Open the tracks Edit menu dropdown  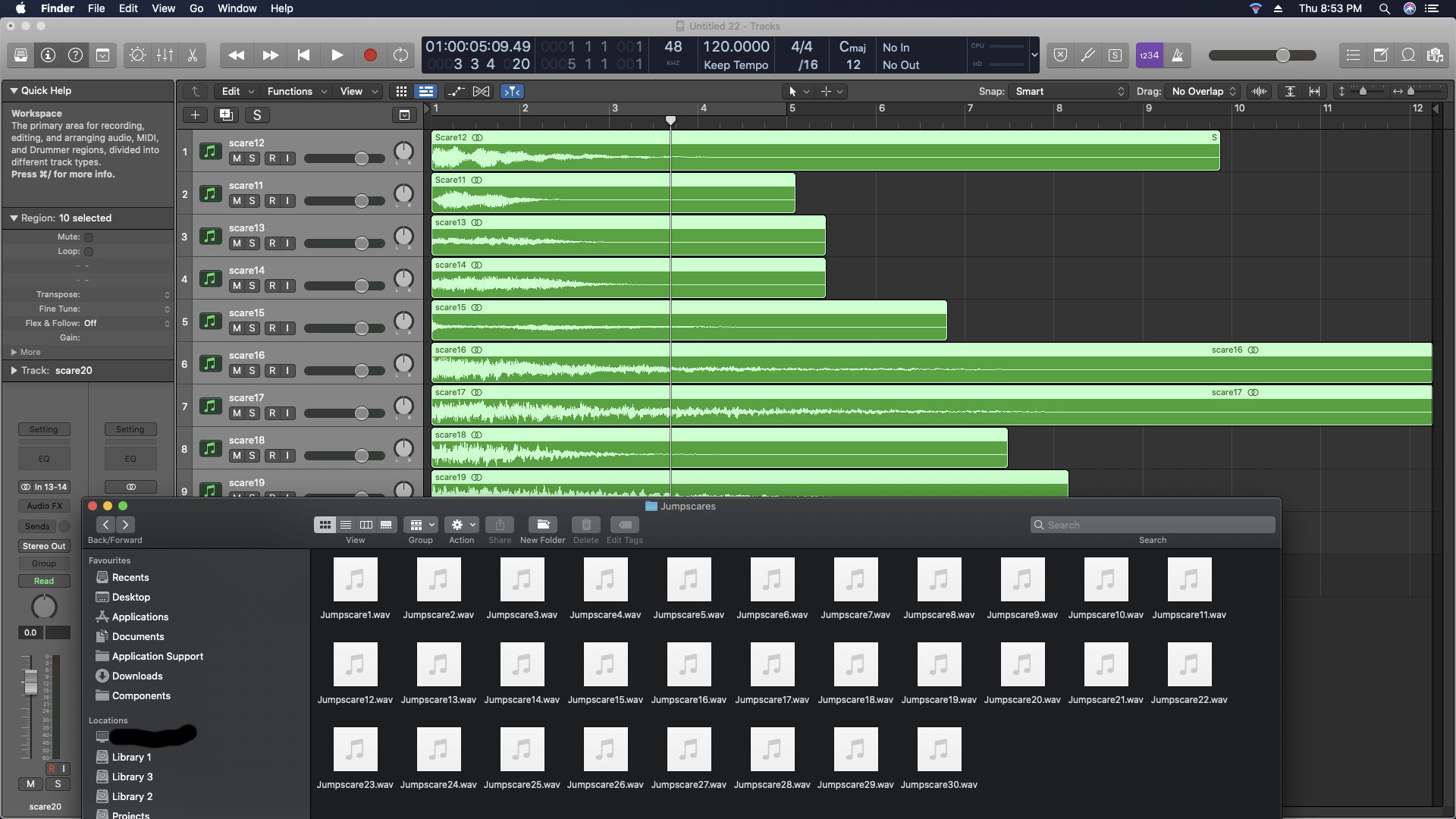click(237, 92)
